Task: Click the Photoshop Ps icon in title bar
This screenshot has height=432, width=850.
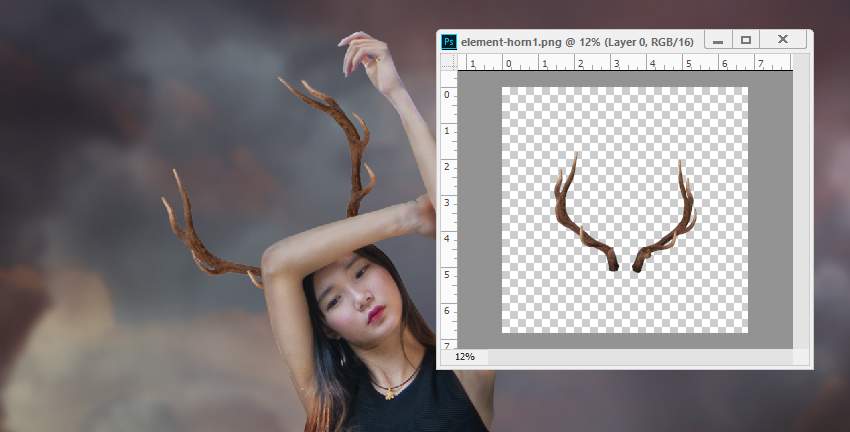Action: [449, 42]
